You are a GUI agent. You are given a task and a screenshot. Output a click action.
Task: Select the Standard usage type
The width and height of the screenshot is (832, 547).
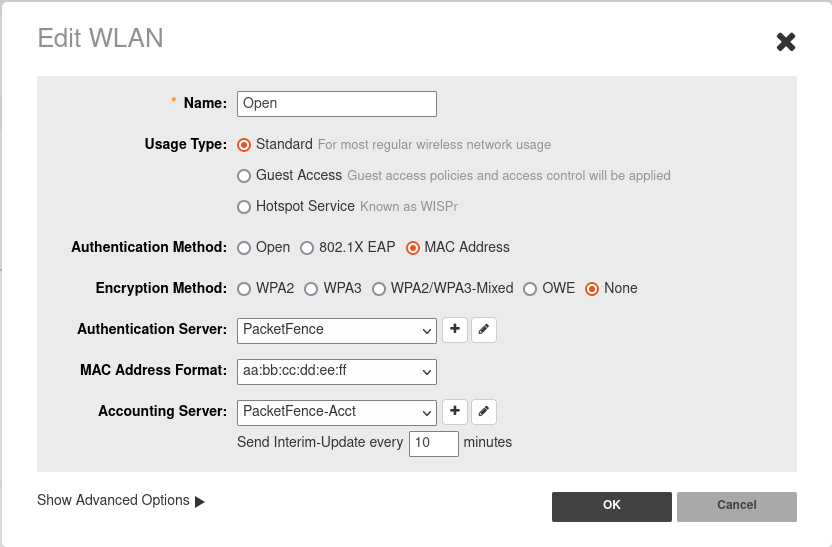pyautogui.click(x=244, y=145)
